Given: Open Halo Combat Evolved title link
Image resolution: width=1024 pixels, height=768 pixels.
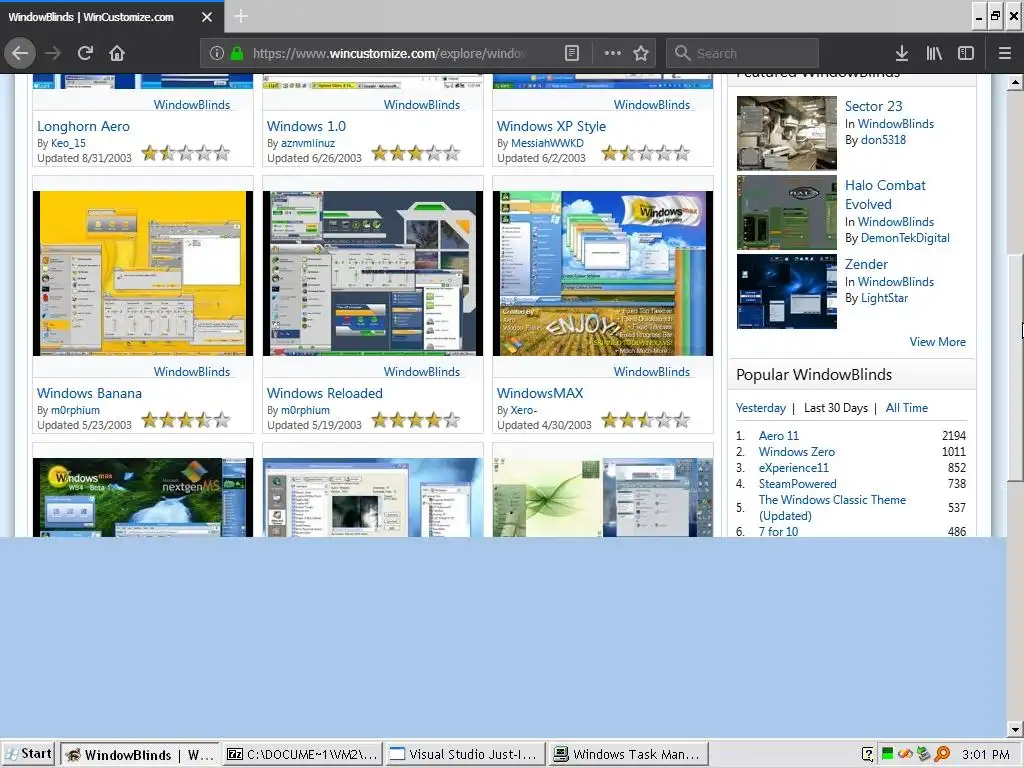Looking at the screenshot, I should (x=885, y=195).
